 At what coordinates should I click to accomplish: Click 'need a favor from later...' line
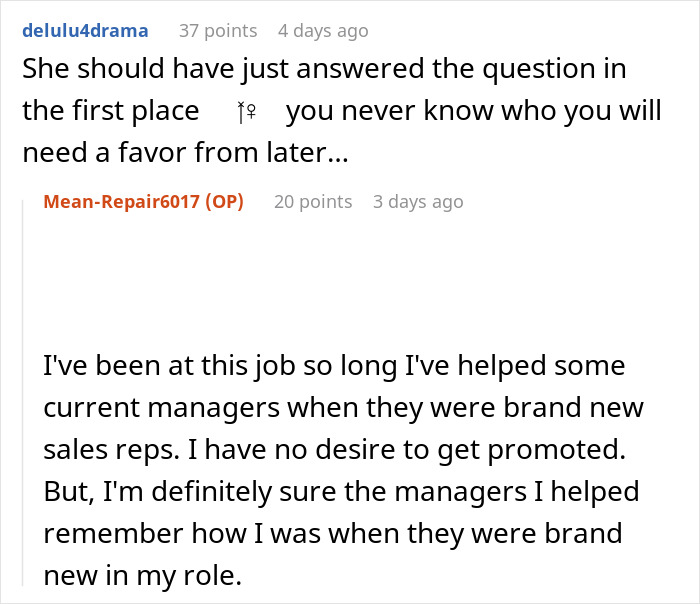coord(186,151)
